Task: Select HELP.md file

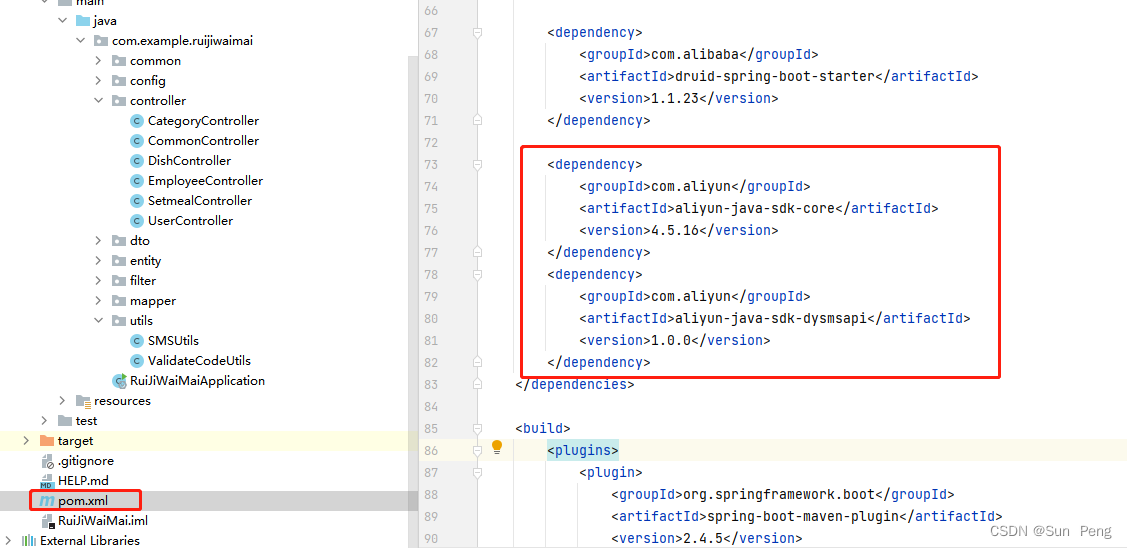Action: pyautogui.click(x=83, y=480)
